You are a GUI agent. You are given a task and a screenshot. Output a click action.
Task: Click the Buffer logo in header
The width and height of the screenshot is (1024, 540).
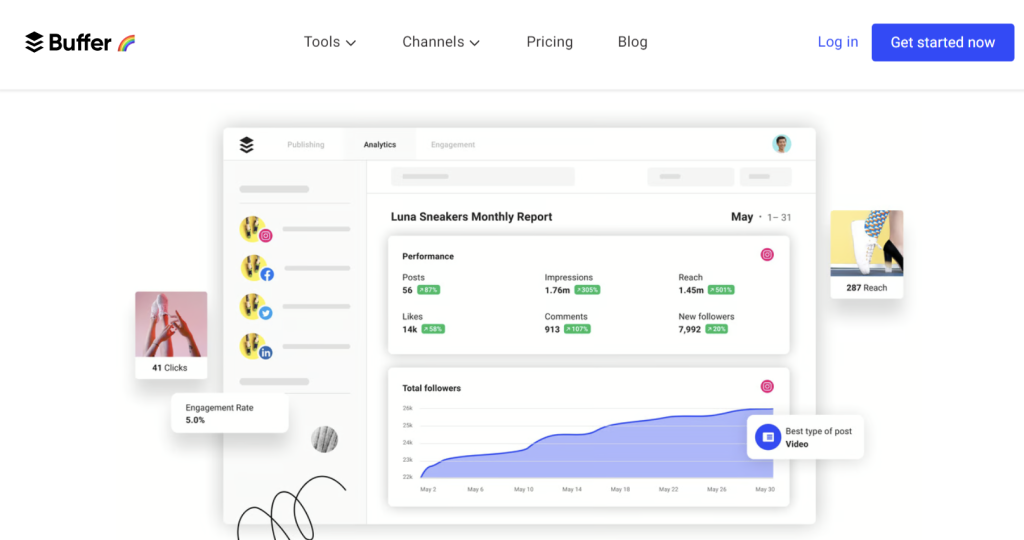tap(68, 42)
